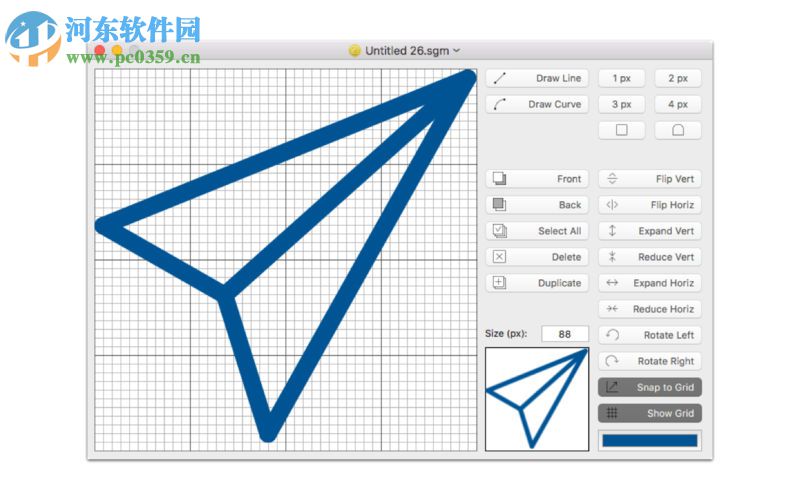Click the Expand Vert button
This screenshot has height=500, width=800.
tap(649, 231)
